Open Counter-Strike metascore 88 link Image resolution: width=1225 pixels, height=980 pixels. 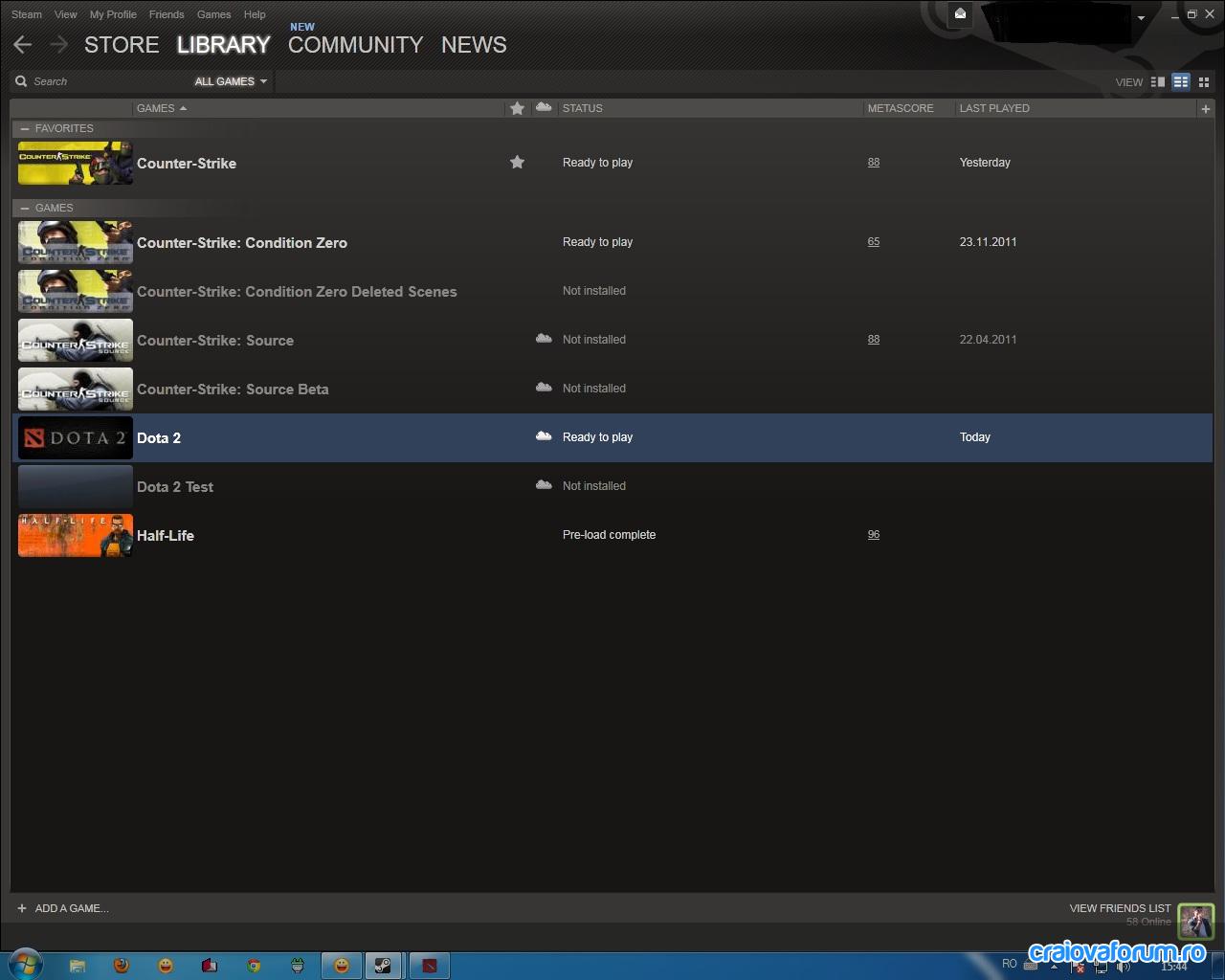874,163
